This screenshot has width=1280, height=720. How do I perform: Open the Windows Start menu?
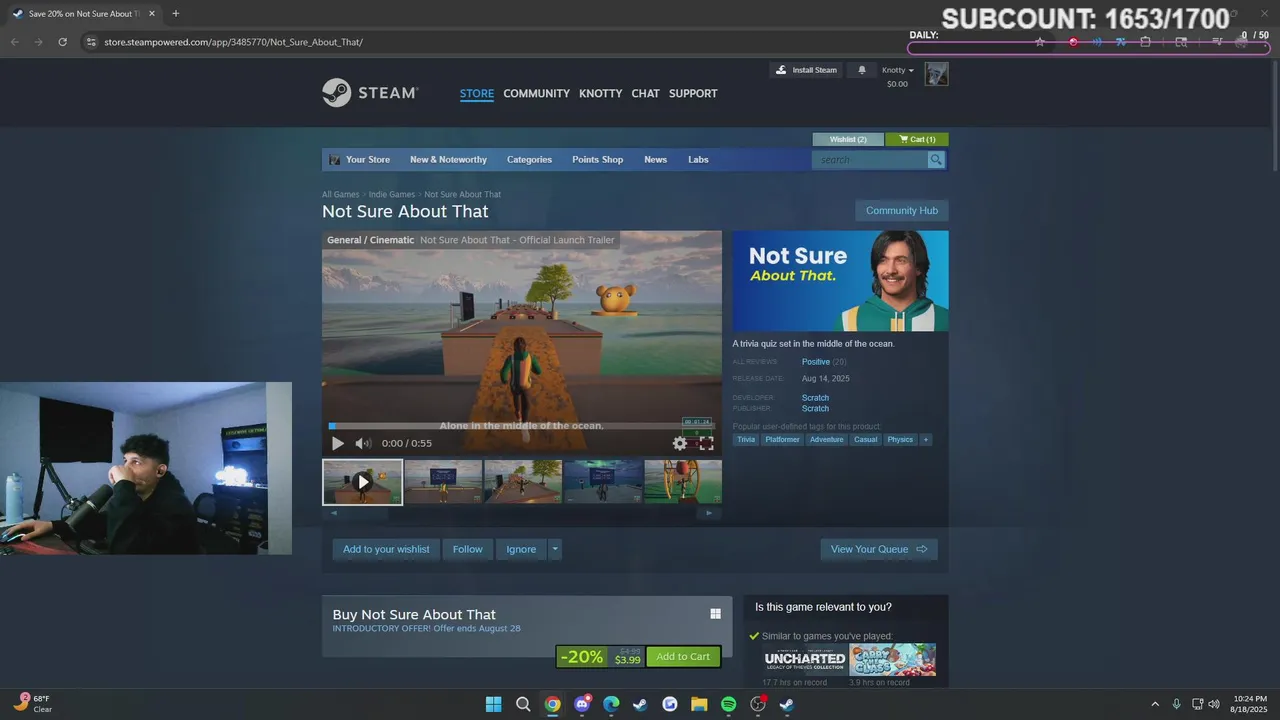493,704
